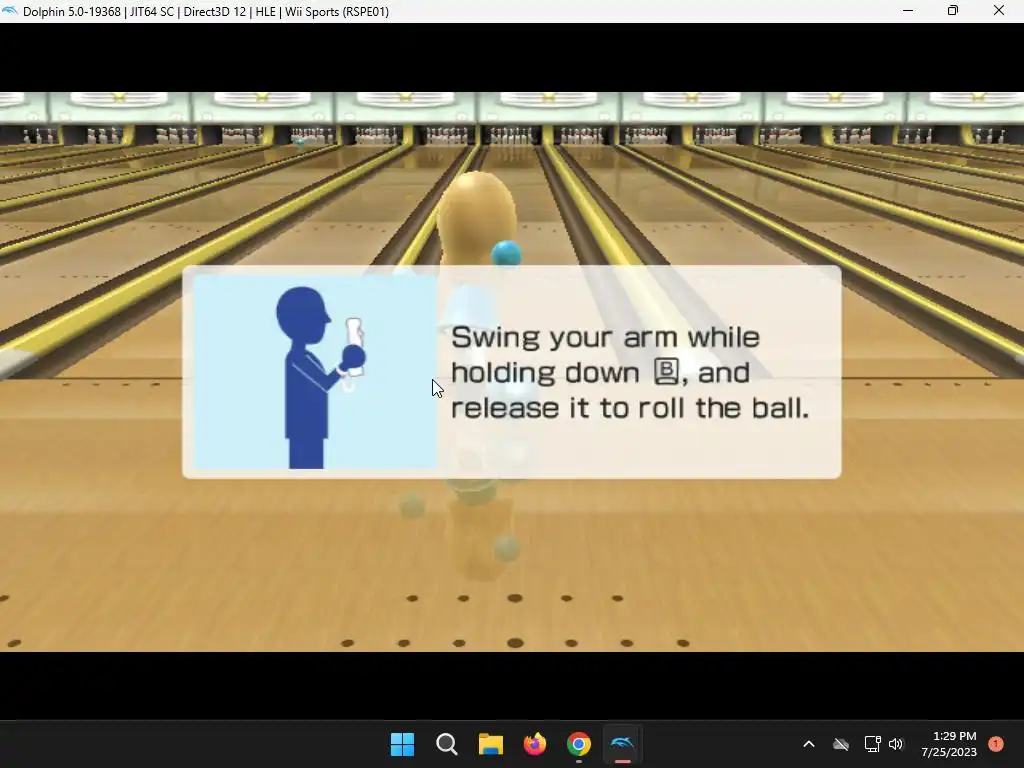Open the volume speaker tray icon
The width and height of the screenshot is (1024, 768).
click(896, 744)
